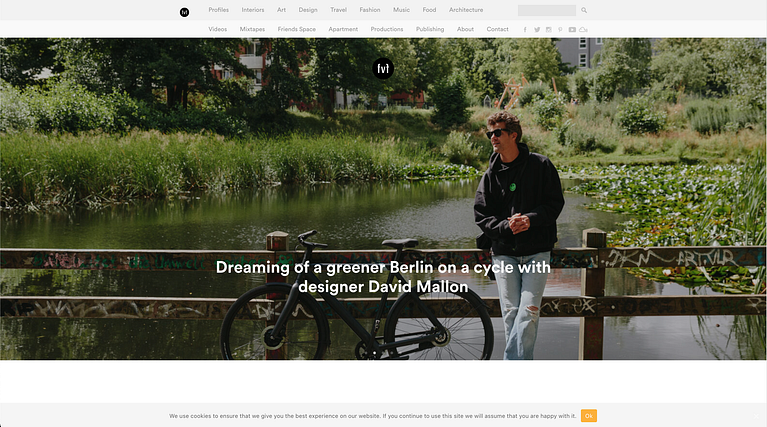The image size is (767, 427).
Task: Open the 'Dreaming of a greener Berlin' article headline
Action: 383,277
